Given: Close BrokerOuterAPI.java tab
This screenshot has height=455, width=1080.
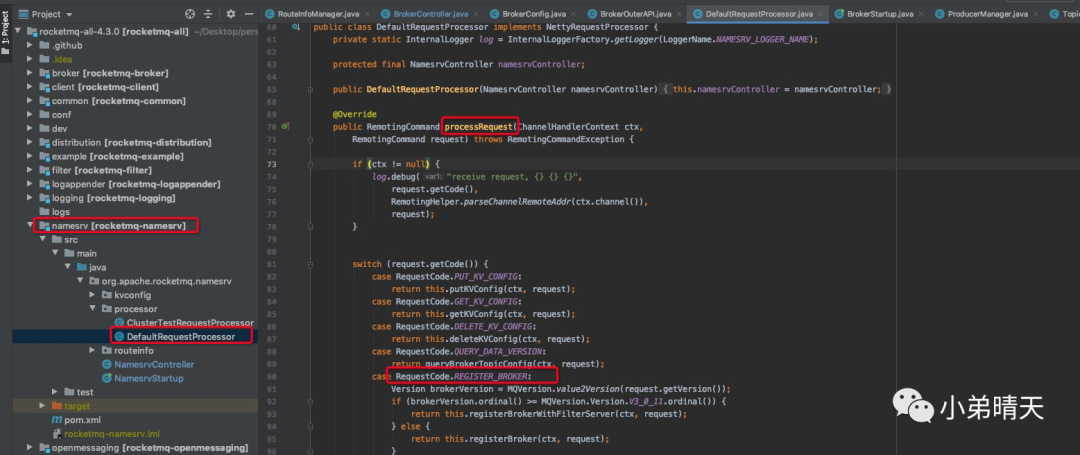Looking at the screenshot, I should click(x=678, y=14).
